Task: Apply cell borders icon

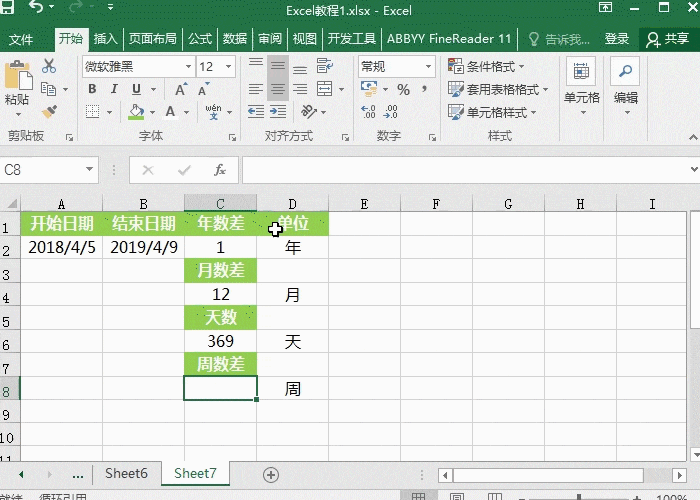Action: click(92, 112)
